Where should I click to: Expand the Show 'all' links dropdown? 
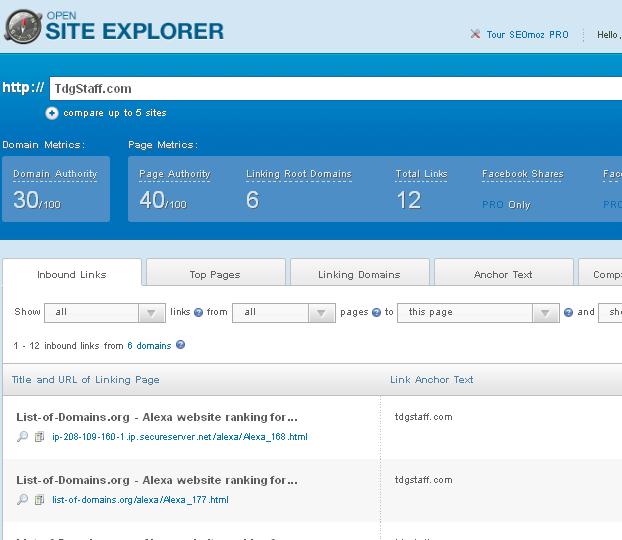point(105,313)
